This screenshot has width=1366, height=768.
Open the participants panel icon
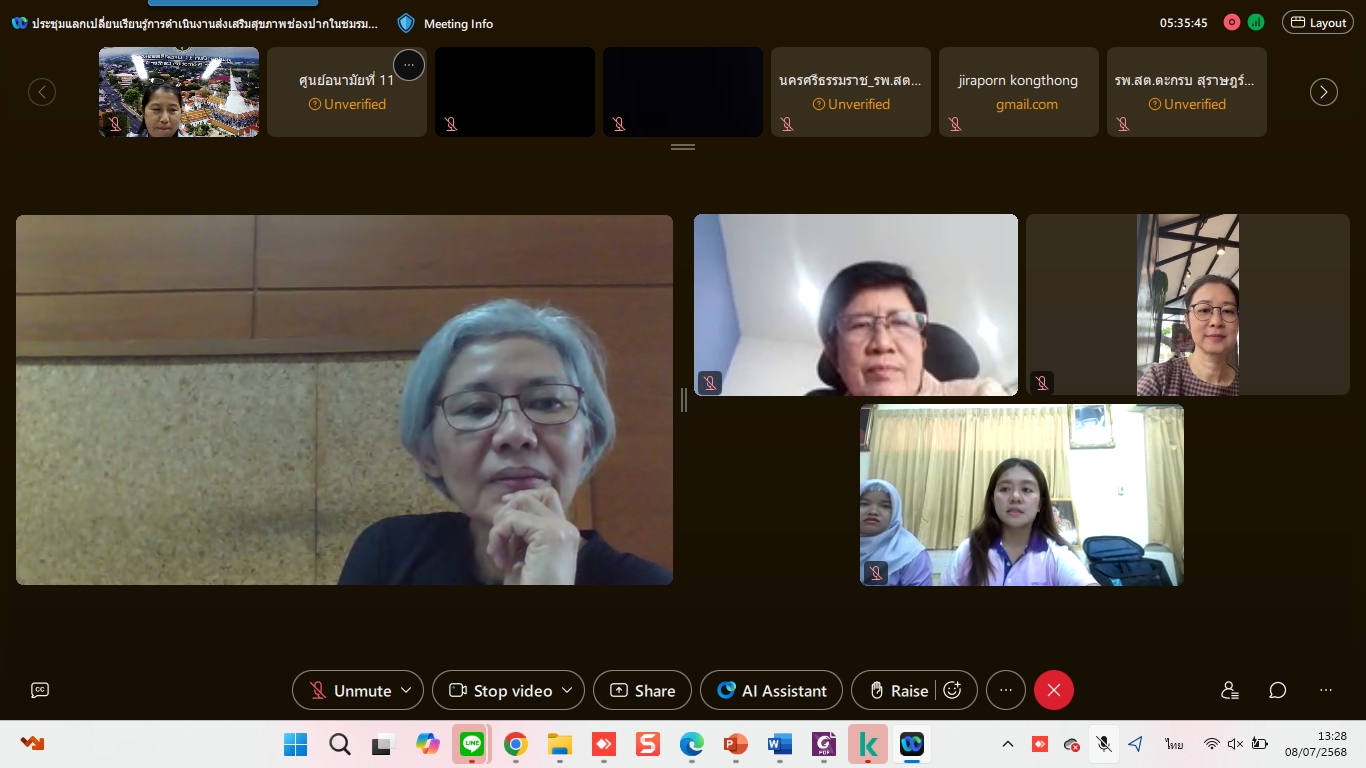[x=1230, y=690]
